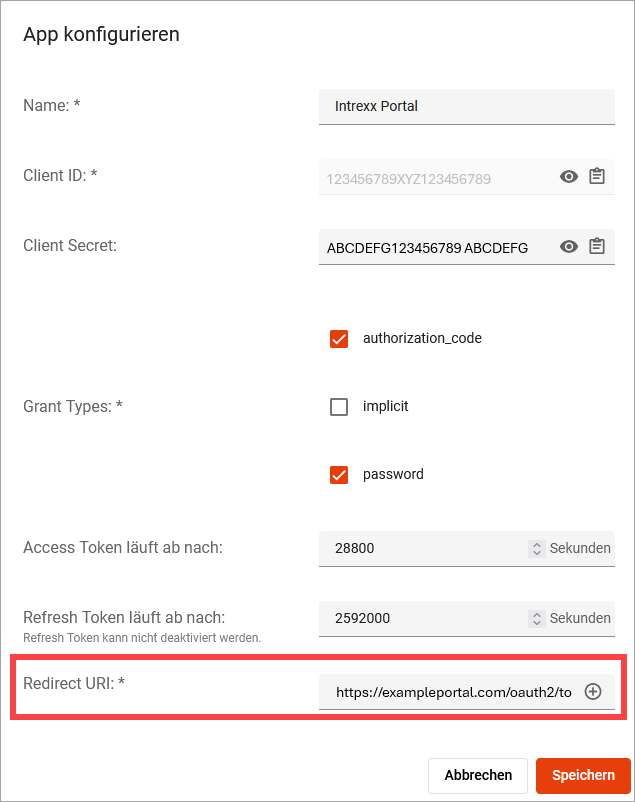635x802 pixels.
Task: Copy Client Secret to clipboard
Action: point(597,247)
